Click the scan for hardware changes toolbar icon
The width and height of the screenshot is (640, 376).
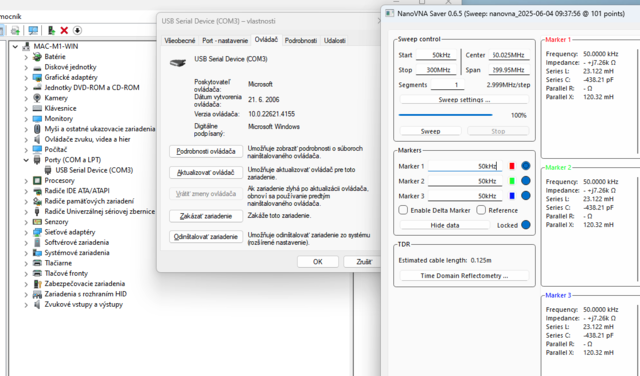click(33, 30)
